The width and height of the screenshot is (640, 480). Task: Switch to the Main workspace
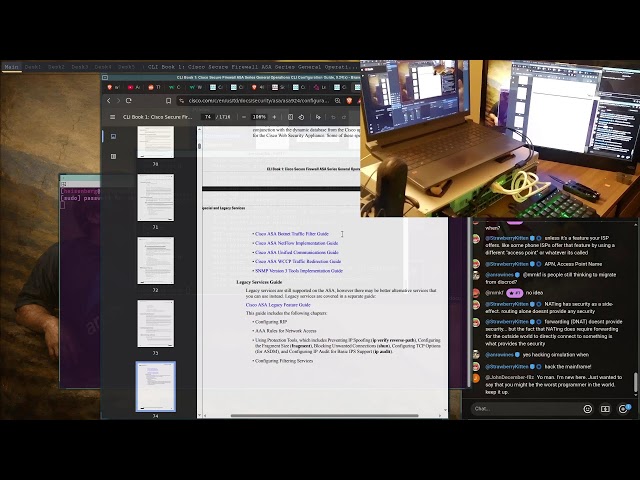pyautogui.click(x=11, y=67)
